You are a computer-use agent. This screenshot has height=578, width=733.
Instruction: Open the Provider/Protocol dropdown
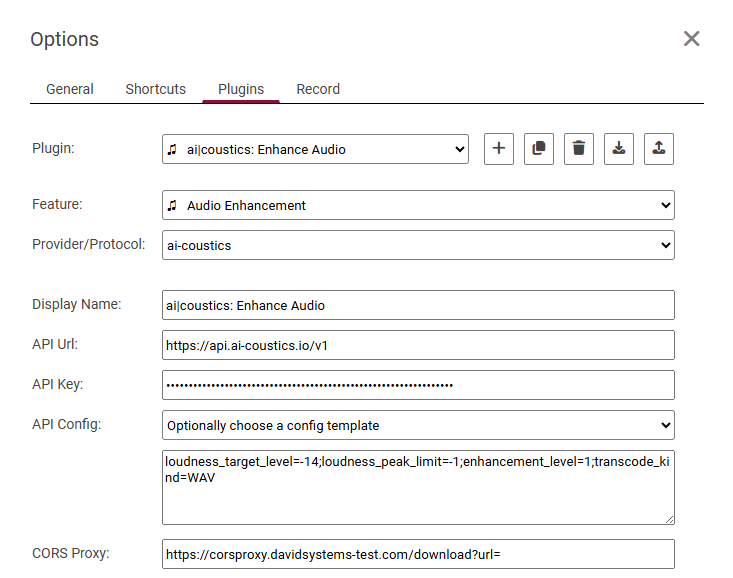418,245
